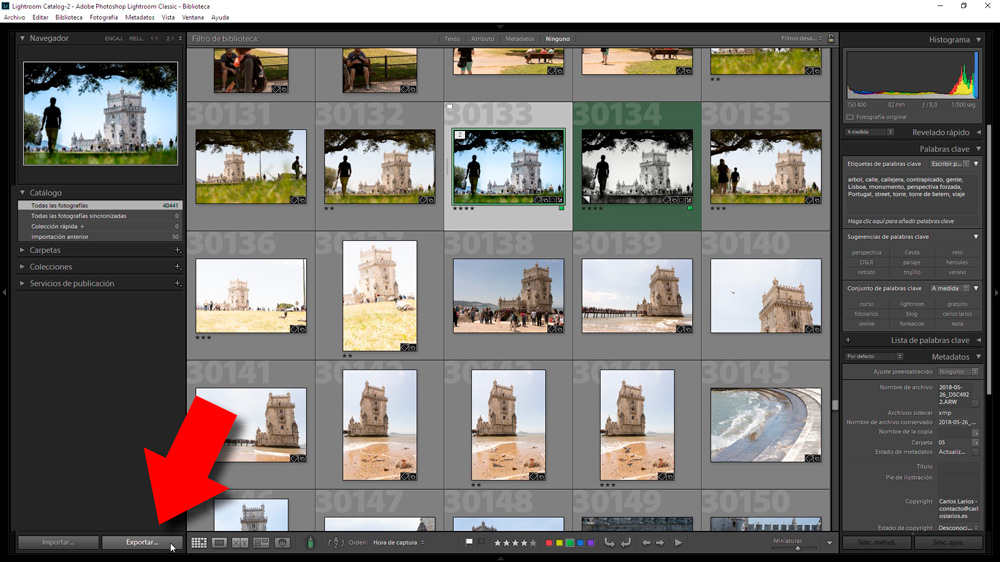This screenshot has width=1000, height=562.
Task: Set navigator zoom to RELL.
Action: coord(136,39)
